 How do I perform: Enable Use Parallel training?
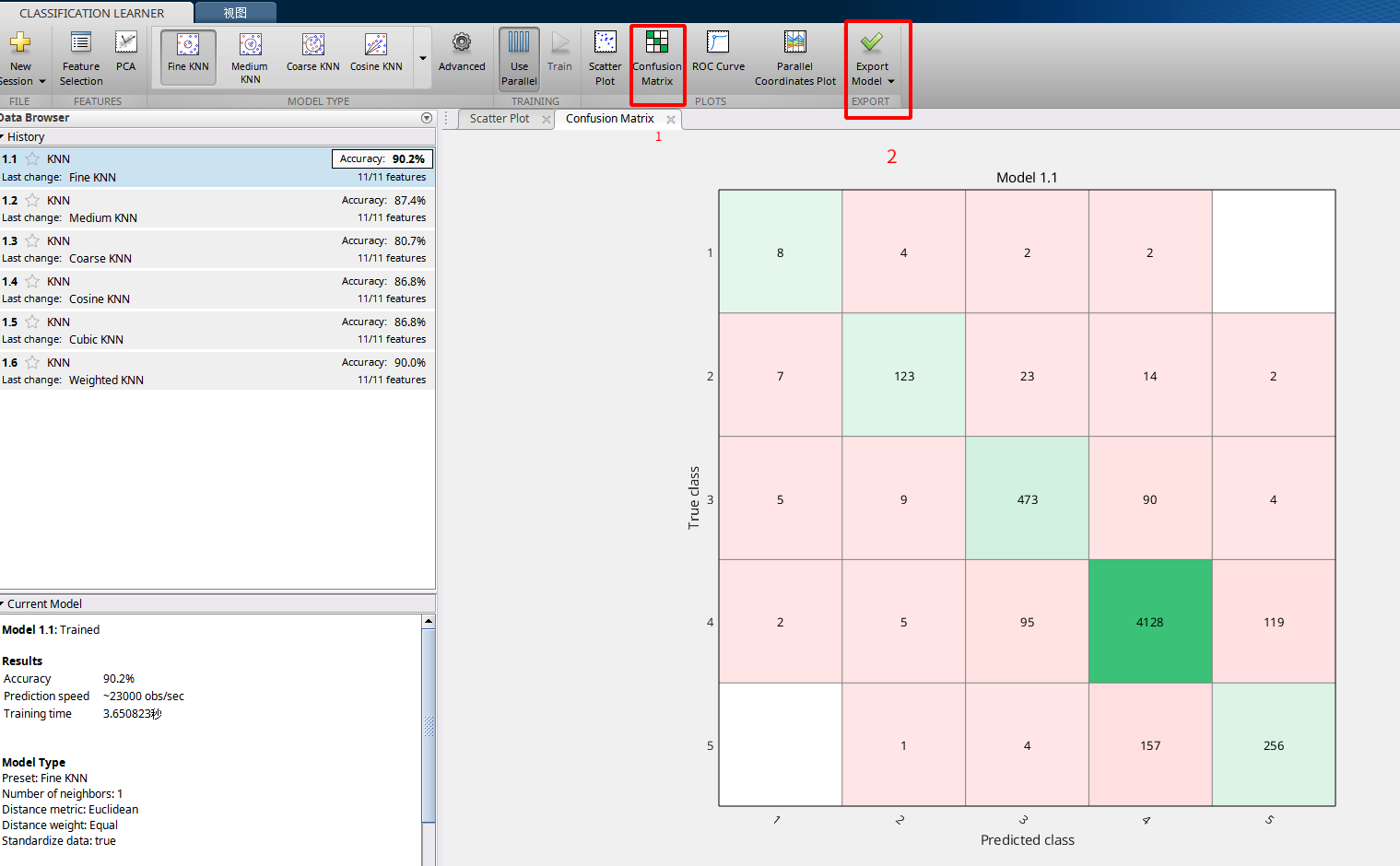[x=518, y=56]
